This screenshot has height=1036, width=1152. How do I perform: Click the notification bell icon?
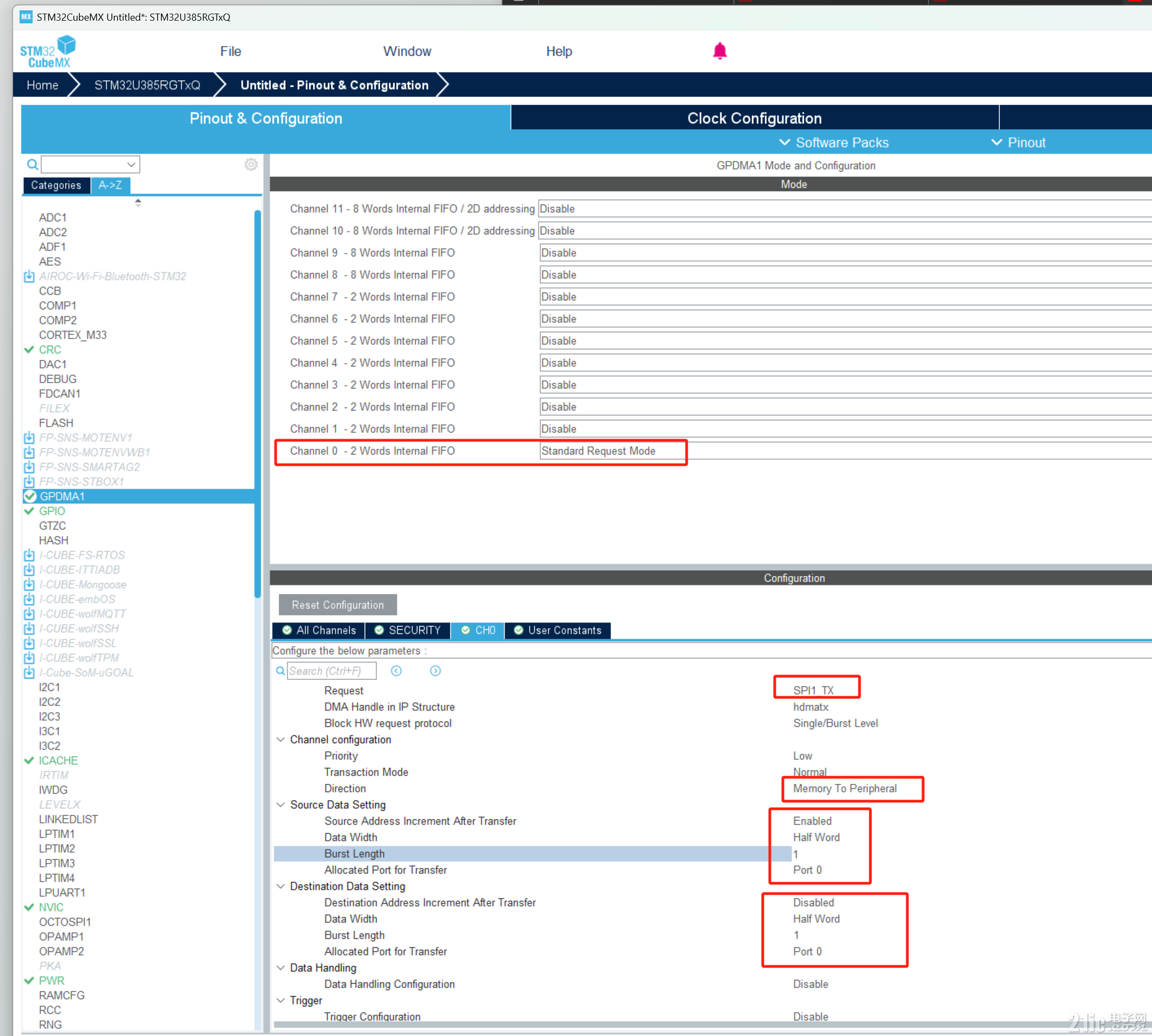click(x=719, y=51)
